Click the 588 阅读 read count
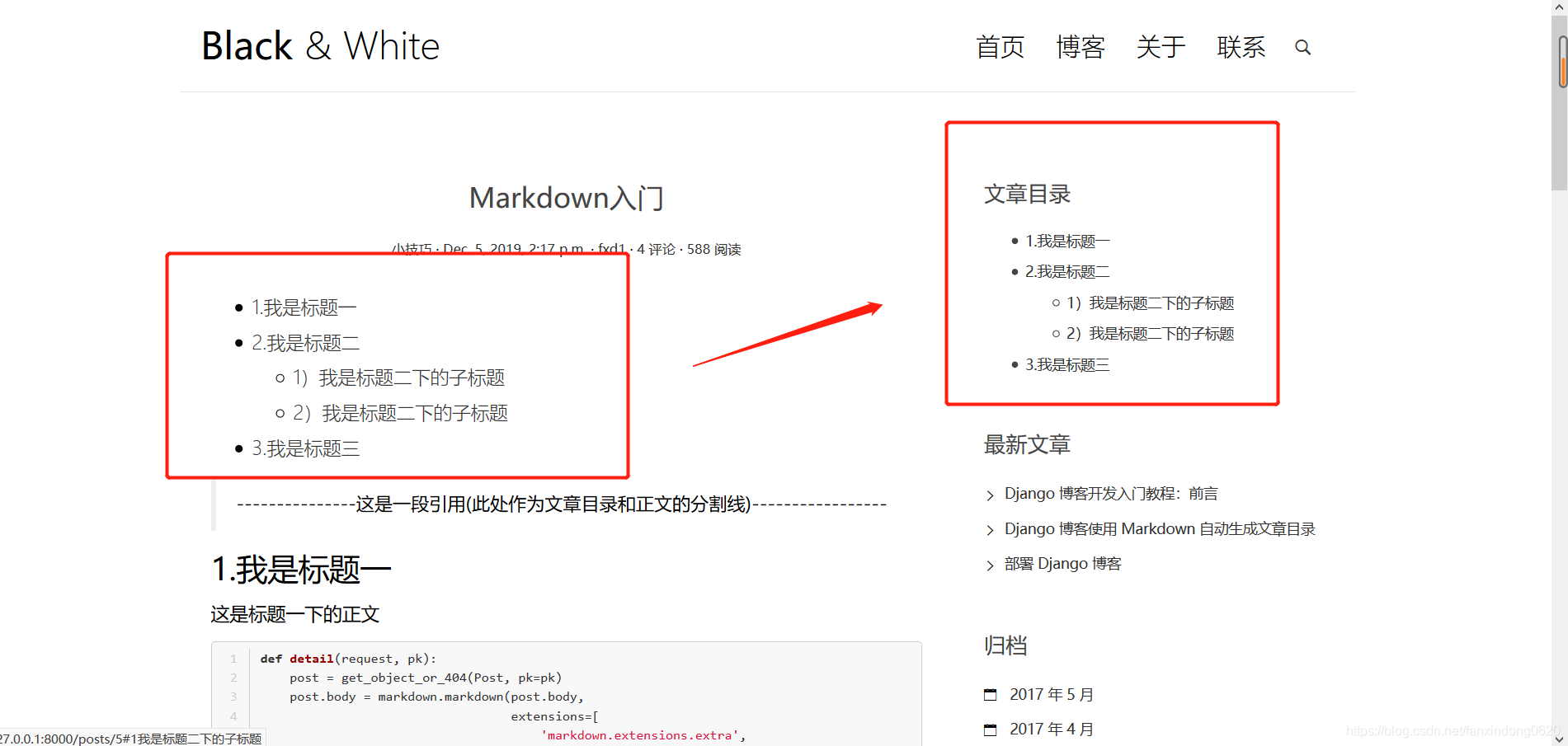Image resolution: width=1568 pixels, height=746 pixels. (x=713, y=249)
